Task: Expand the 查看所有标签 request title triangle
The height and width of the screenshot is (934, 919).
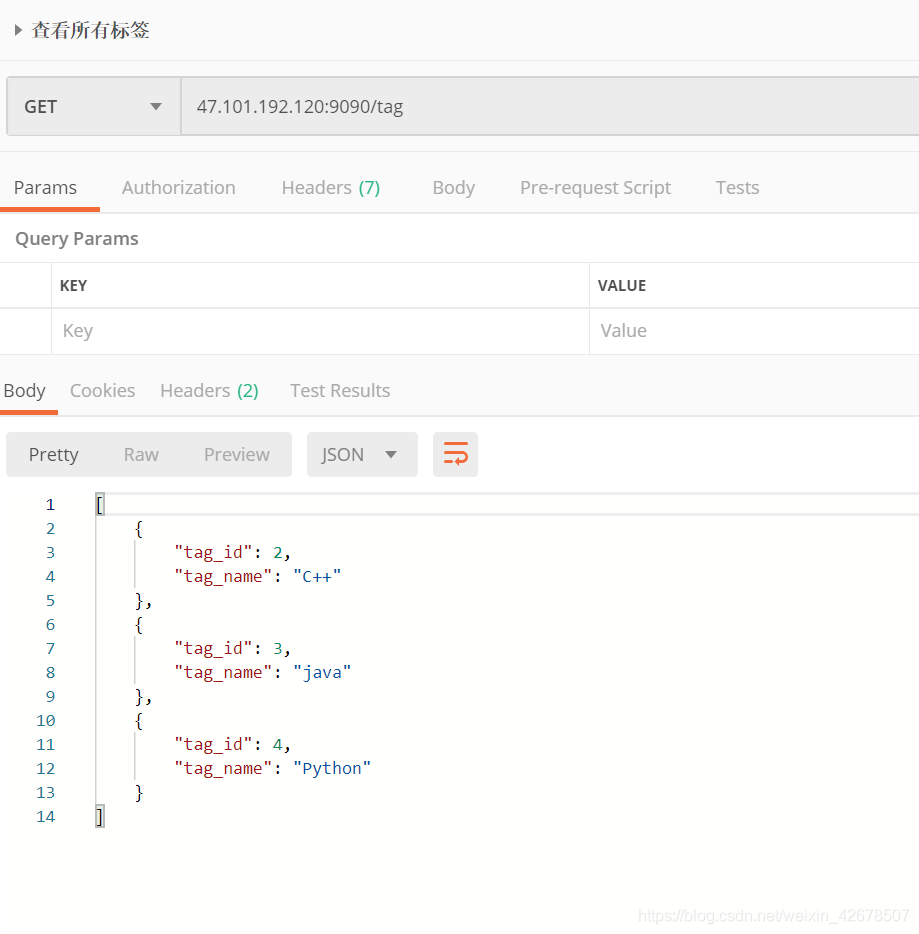Action: pos(18,30)
